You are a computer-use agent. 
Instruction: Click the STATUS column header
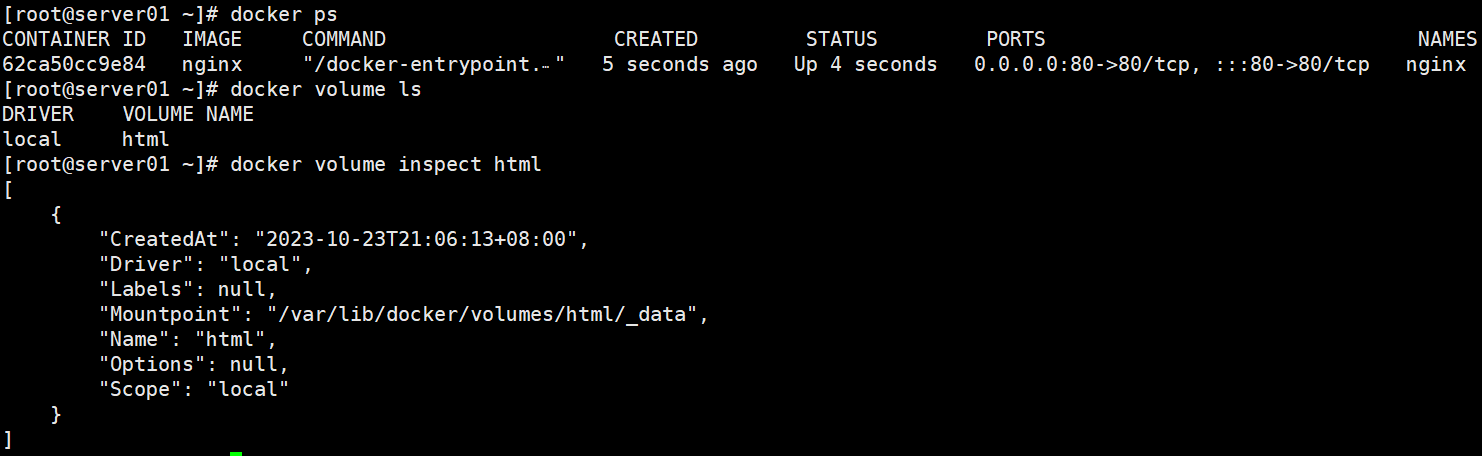pyautogui.click(x=842, y=39)
